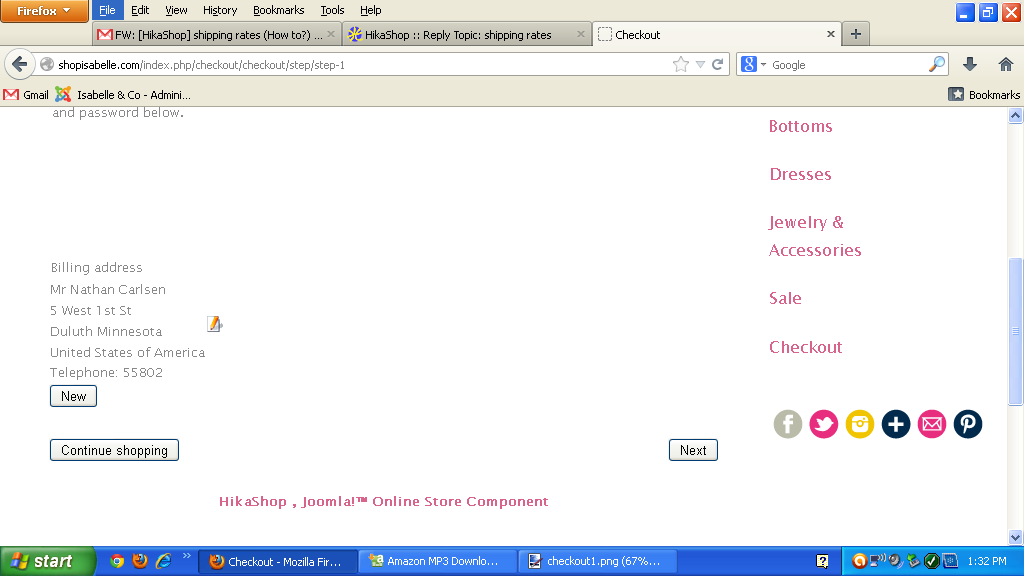Open the History menu

click(219, 10)
